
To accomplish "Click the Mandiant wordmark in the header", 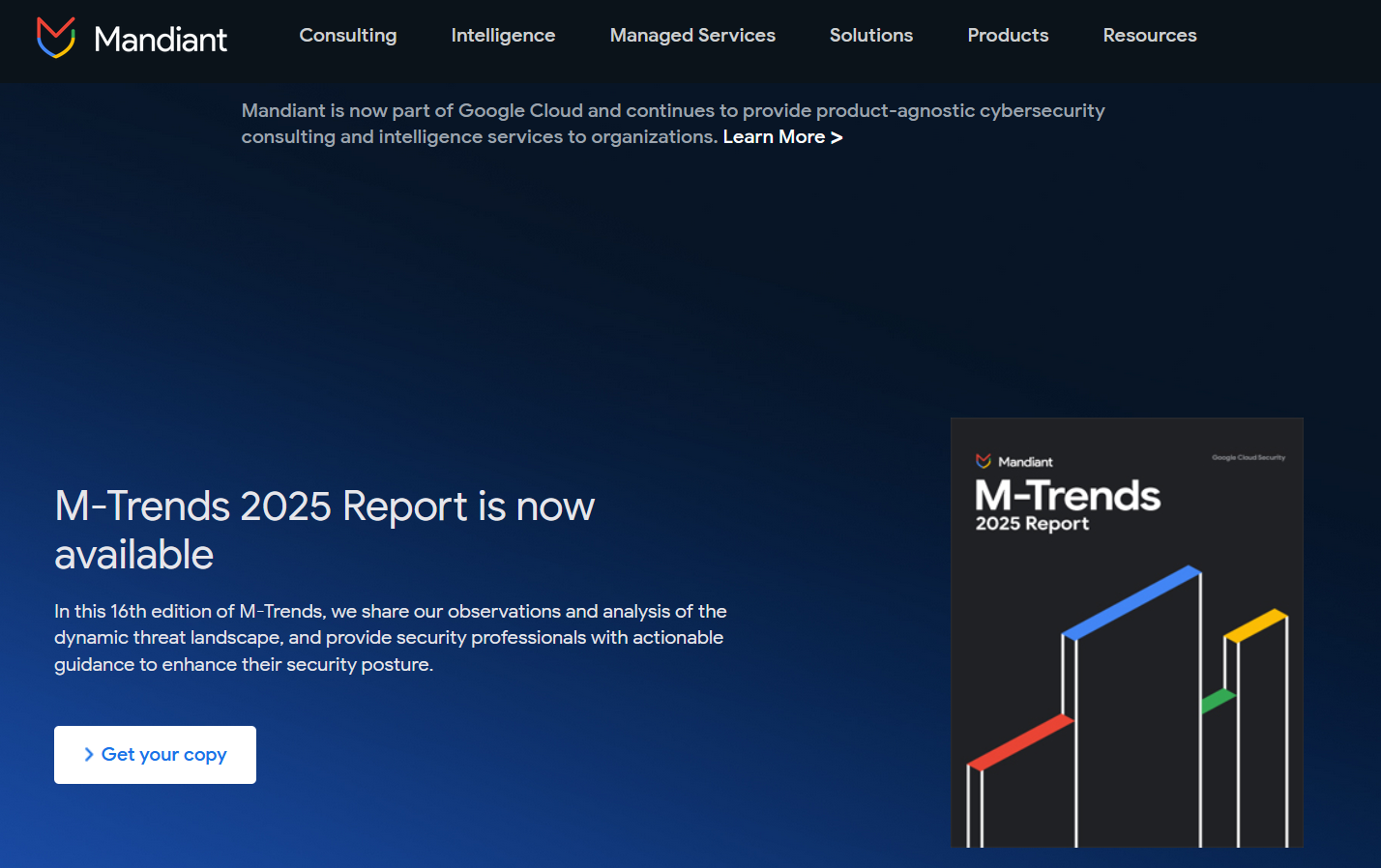I will point(161,39).
